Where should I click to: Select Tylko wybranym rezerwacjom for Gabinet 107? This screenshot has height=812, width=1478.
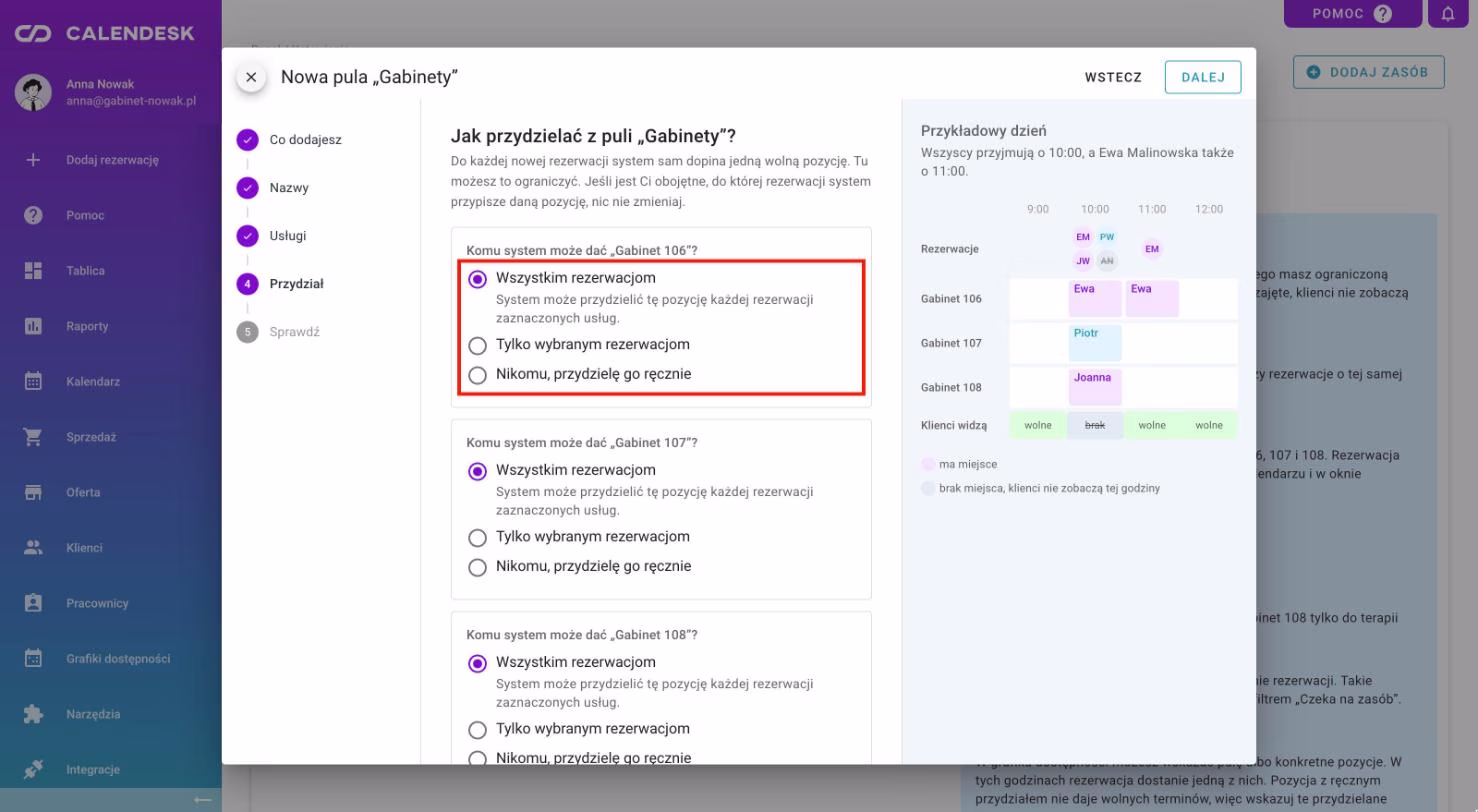click(x=478, y=537)
